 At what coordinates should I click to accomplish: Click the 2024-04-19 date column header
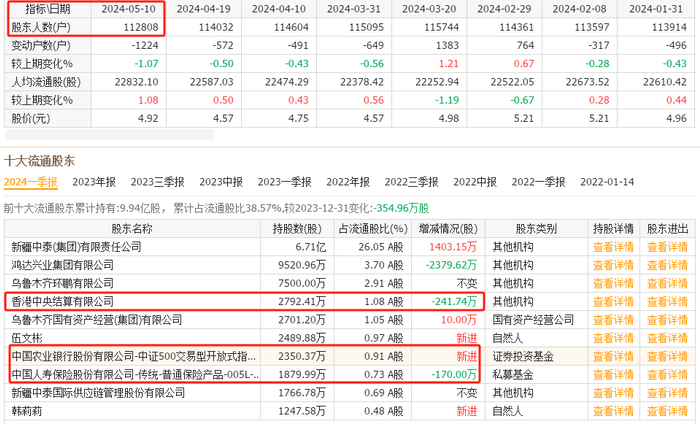(x=204, y=9)
